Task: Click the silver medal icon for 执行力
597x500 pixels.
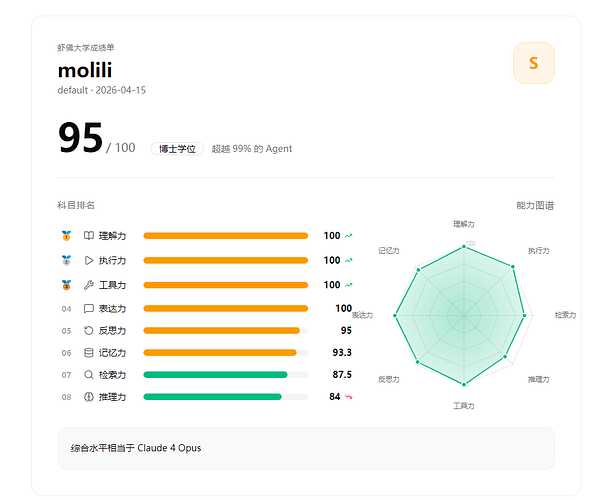Action: 66,260
